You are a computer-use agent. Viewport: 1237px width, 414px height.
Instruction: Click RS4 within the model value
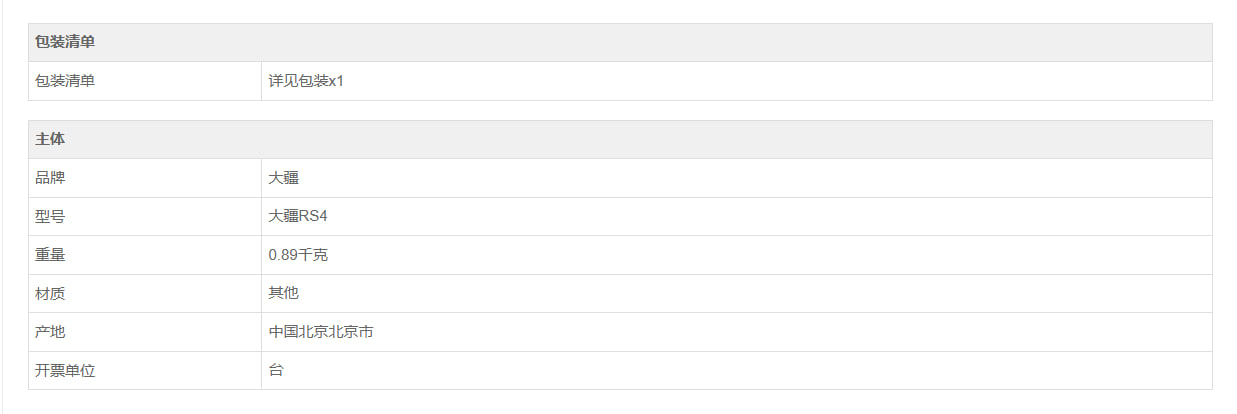313,216
